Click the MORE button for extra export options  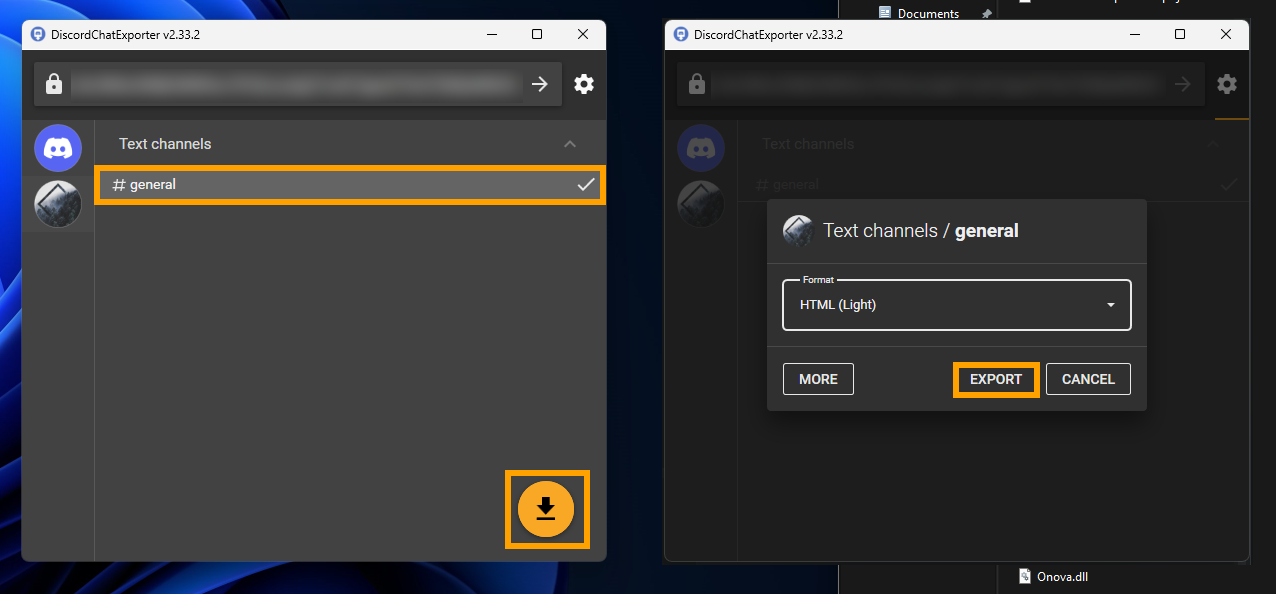pyautogui.click(x=818, y=379)
